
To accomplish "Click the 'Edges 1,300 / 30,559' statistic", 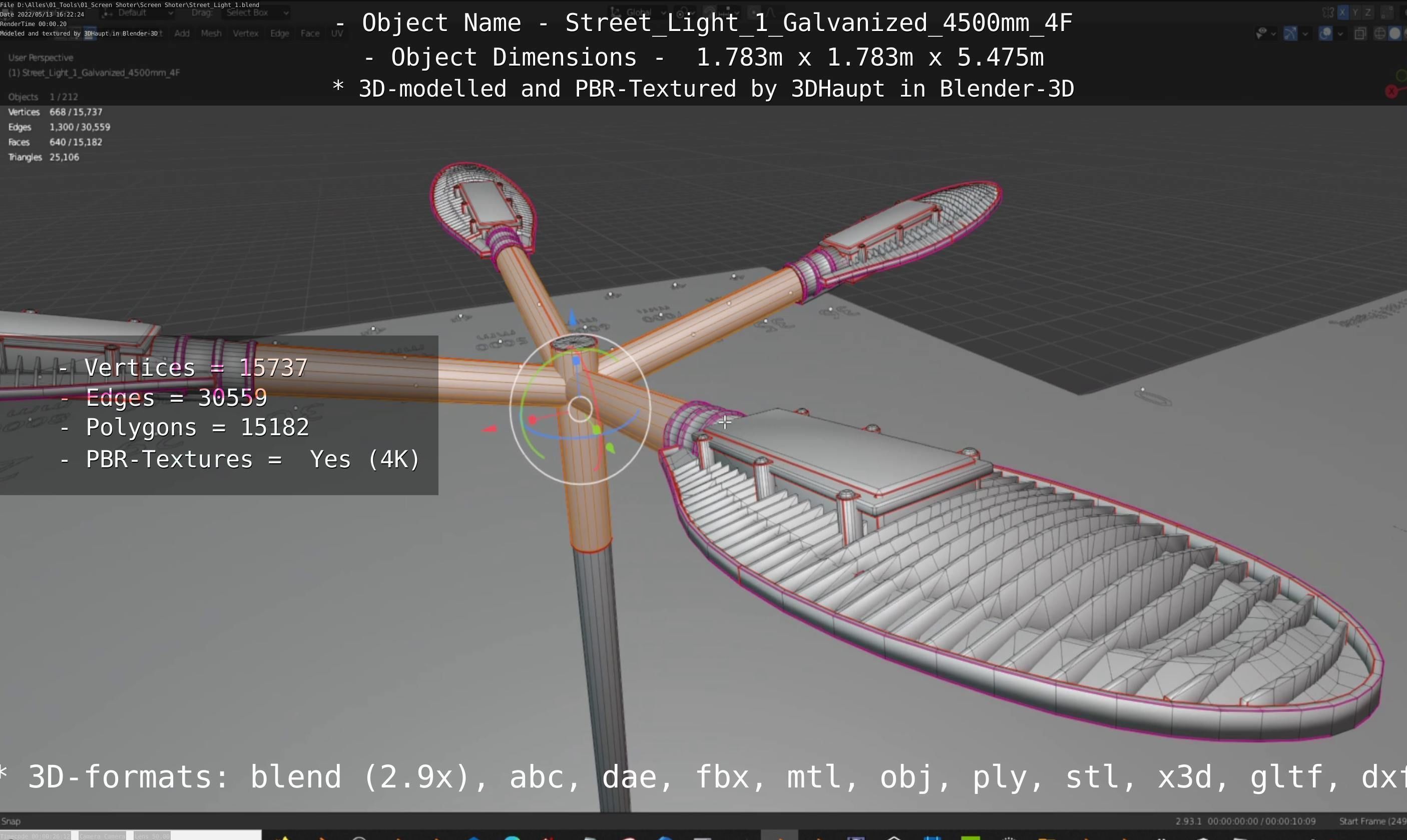I will point(59,128).
